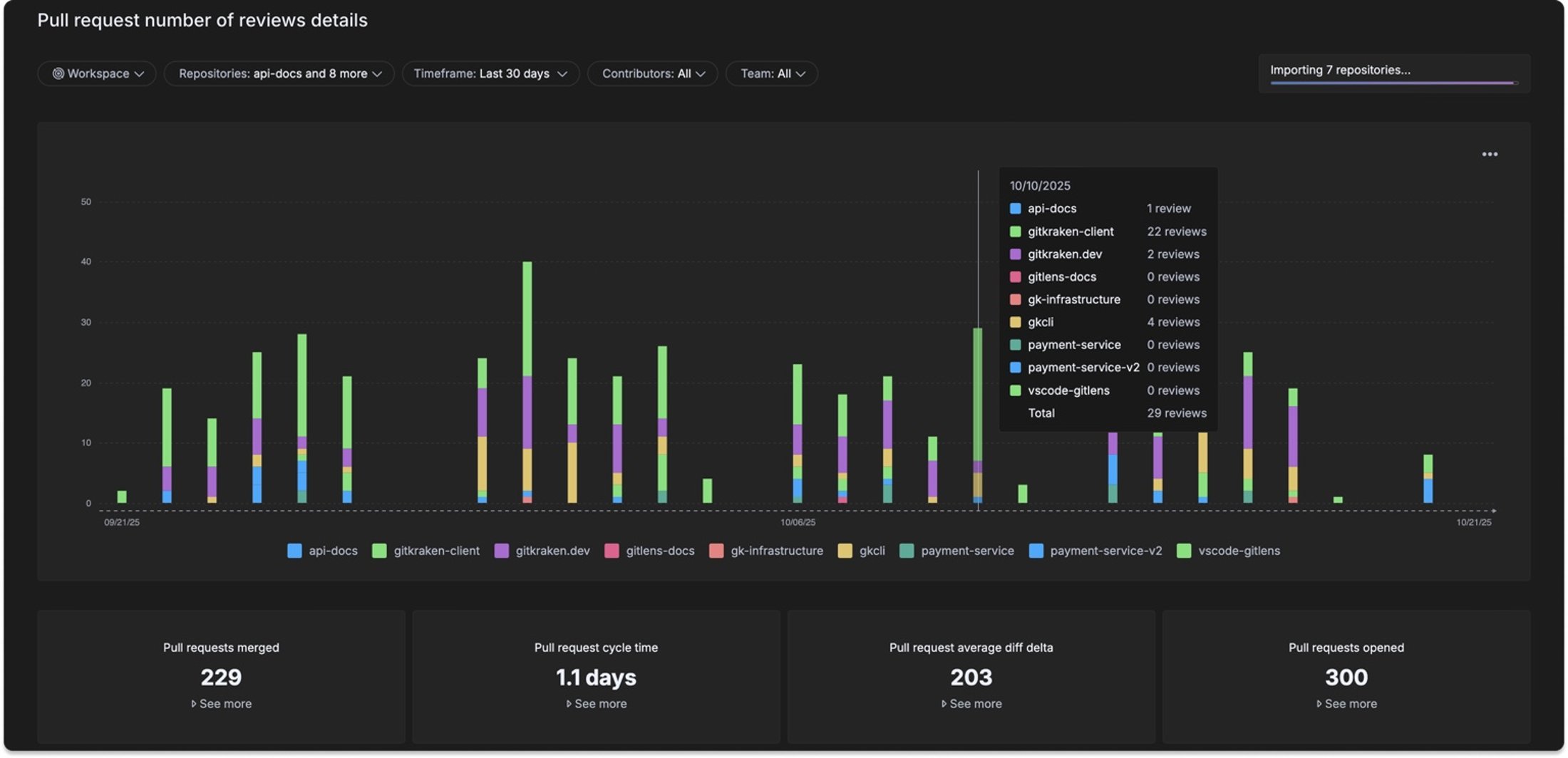Viewport: 1568px width, 758px height.
Task: Open the chart three-dot options menu
Action: point(1489,154)
